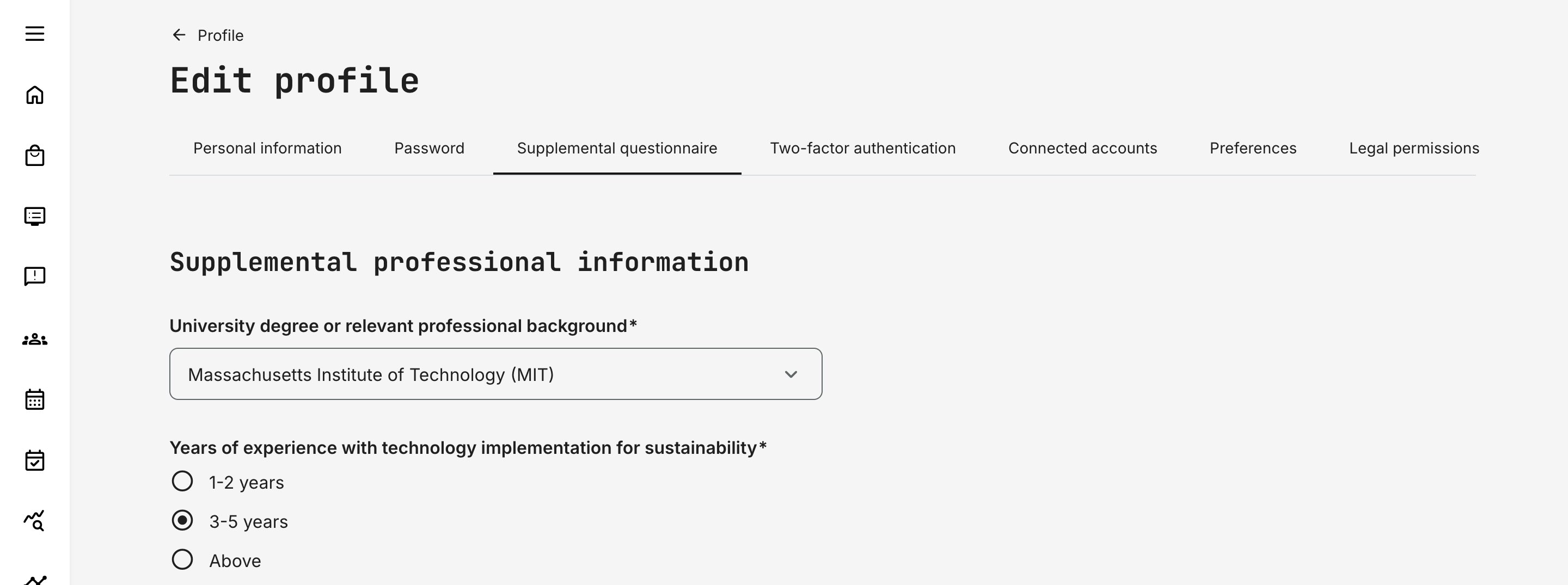Open the shopping bag section in the sidebar
This screenshot has width=1568, height=585.
(x=35, y=156)
